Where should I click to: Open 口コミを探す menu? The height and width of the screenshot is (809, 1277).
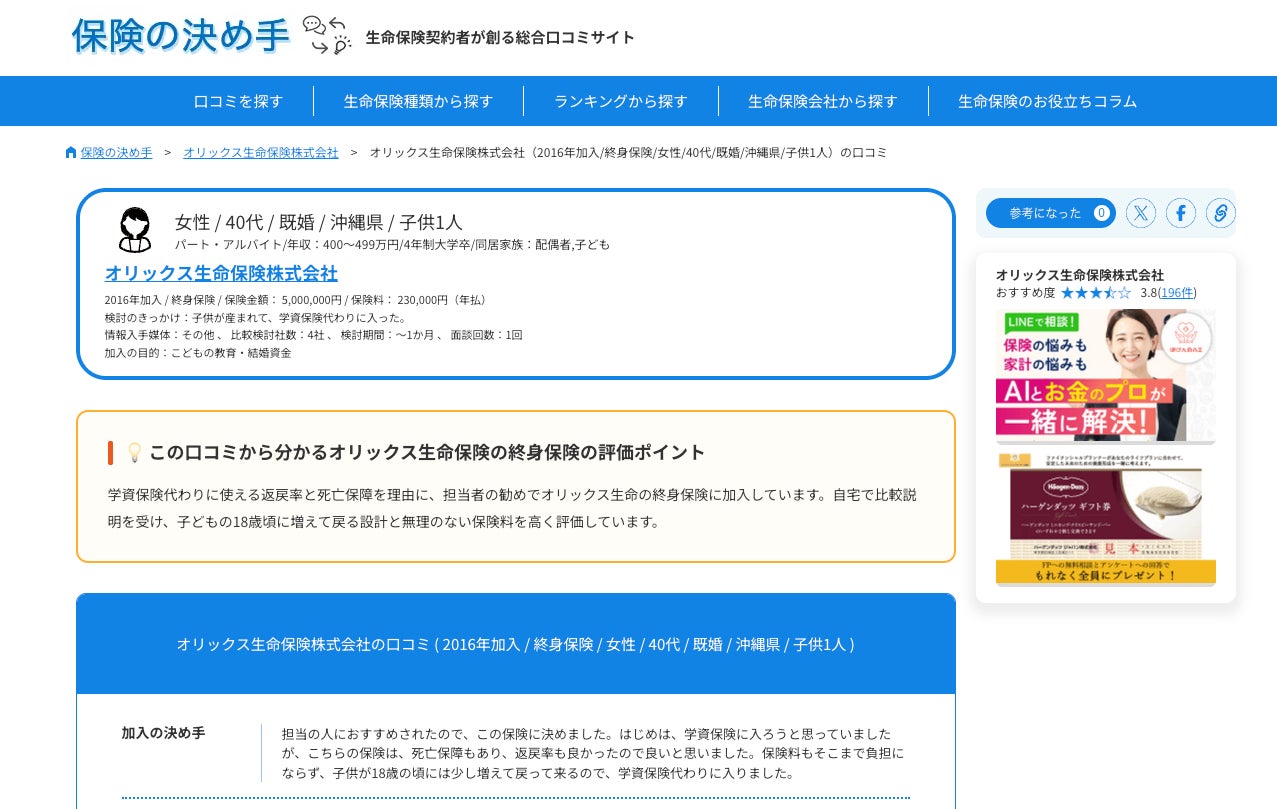[x=238, y=101]
